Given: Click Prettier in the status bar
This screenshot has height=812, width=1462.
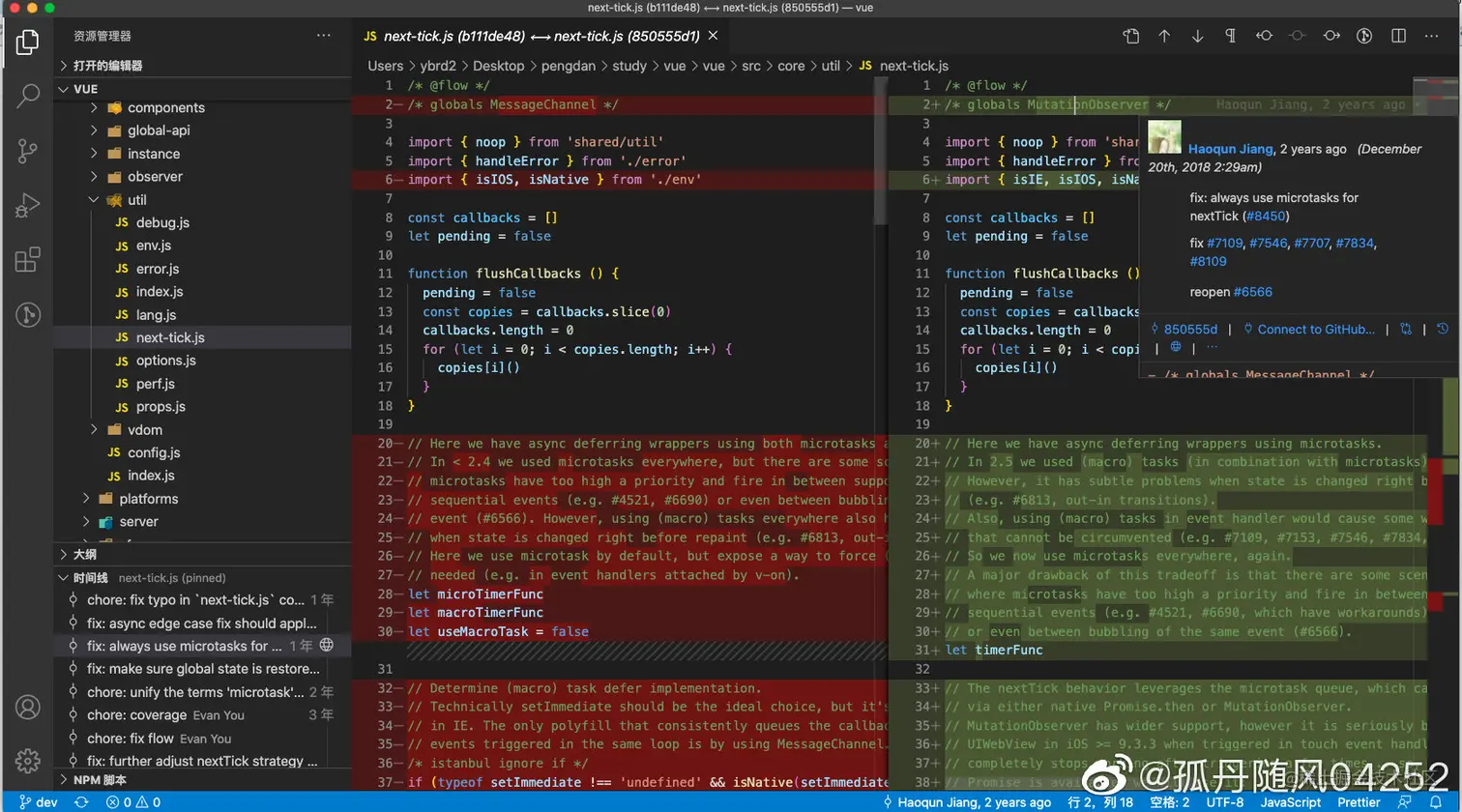Looking at the screenshot, I should coord(1359,801).
